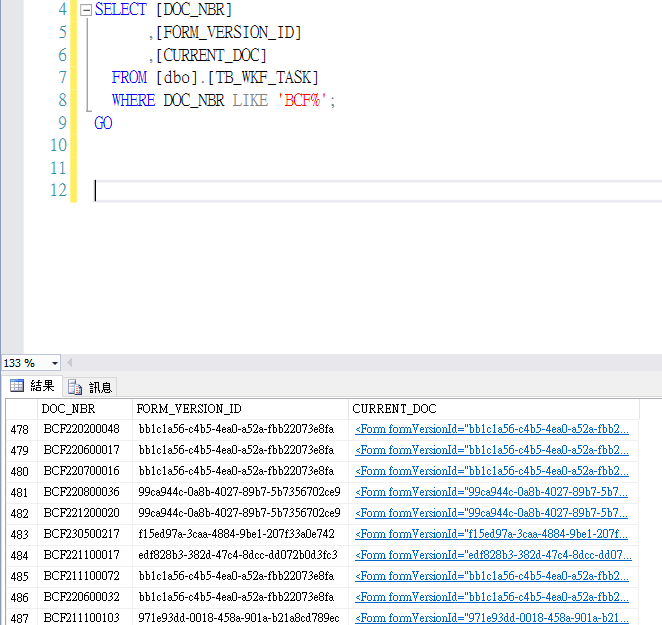Select FORM_VERSION_ID cell 971e93dd-0018-458a-901a-b21a8cd789ec
The height and width of the screenshot is (625, 662).
[x=240, y=617]
